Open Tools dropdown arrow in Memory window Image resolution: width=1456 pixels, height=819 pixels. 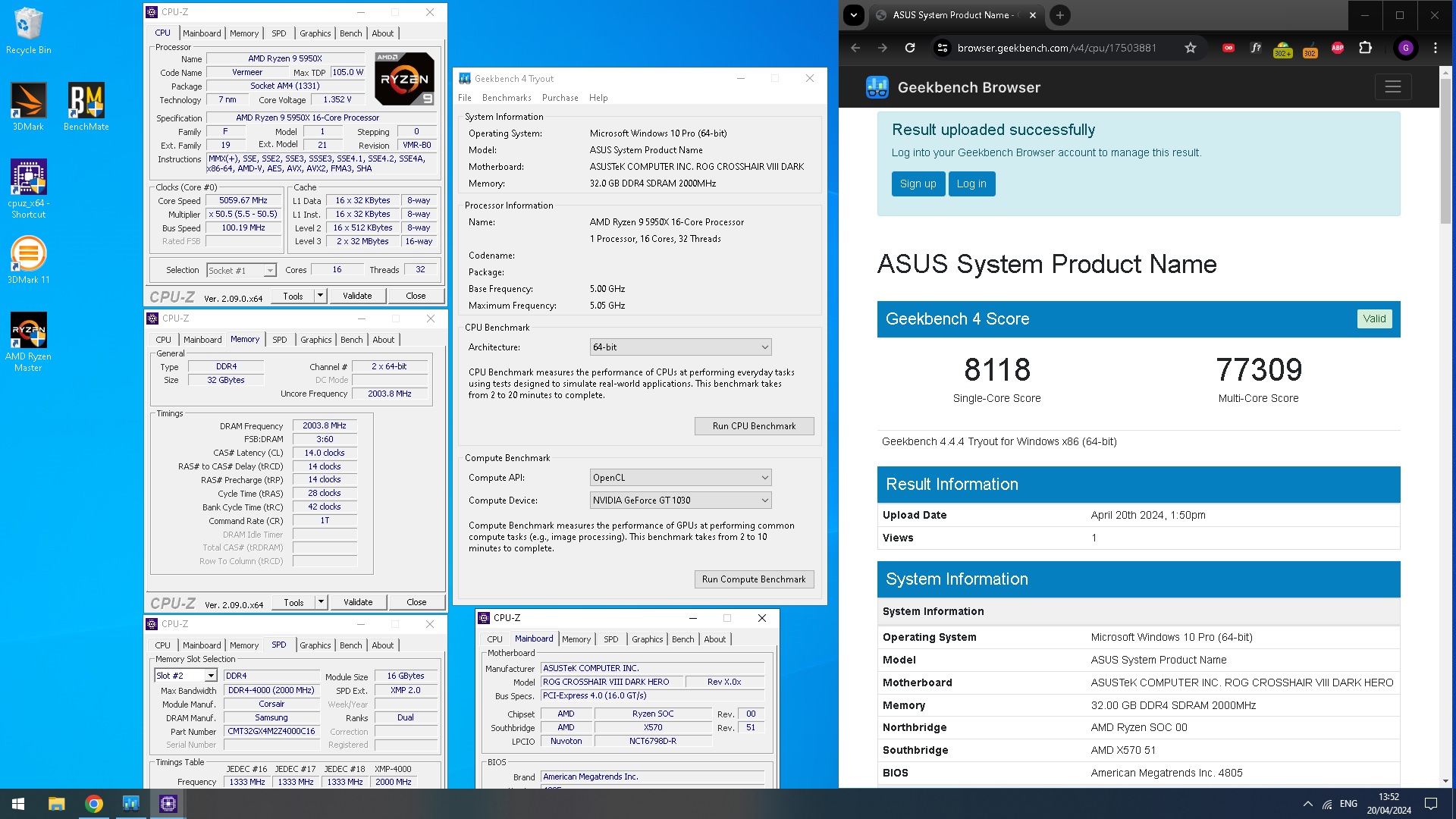(x=321, y=602)
